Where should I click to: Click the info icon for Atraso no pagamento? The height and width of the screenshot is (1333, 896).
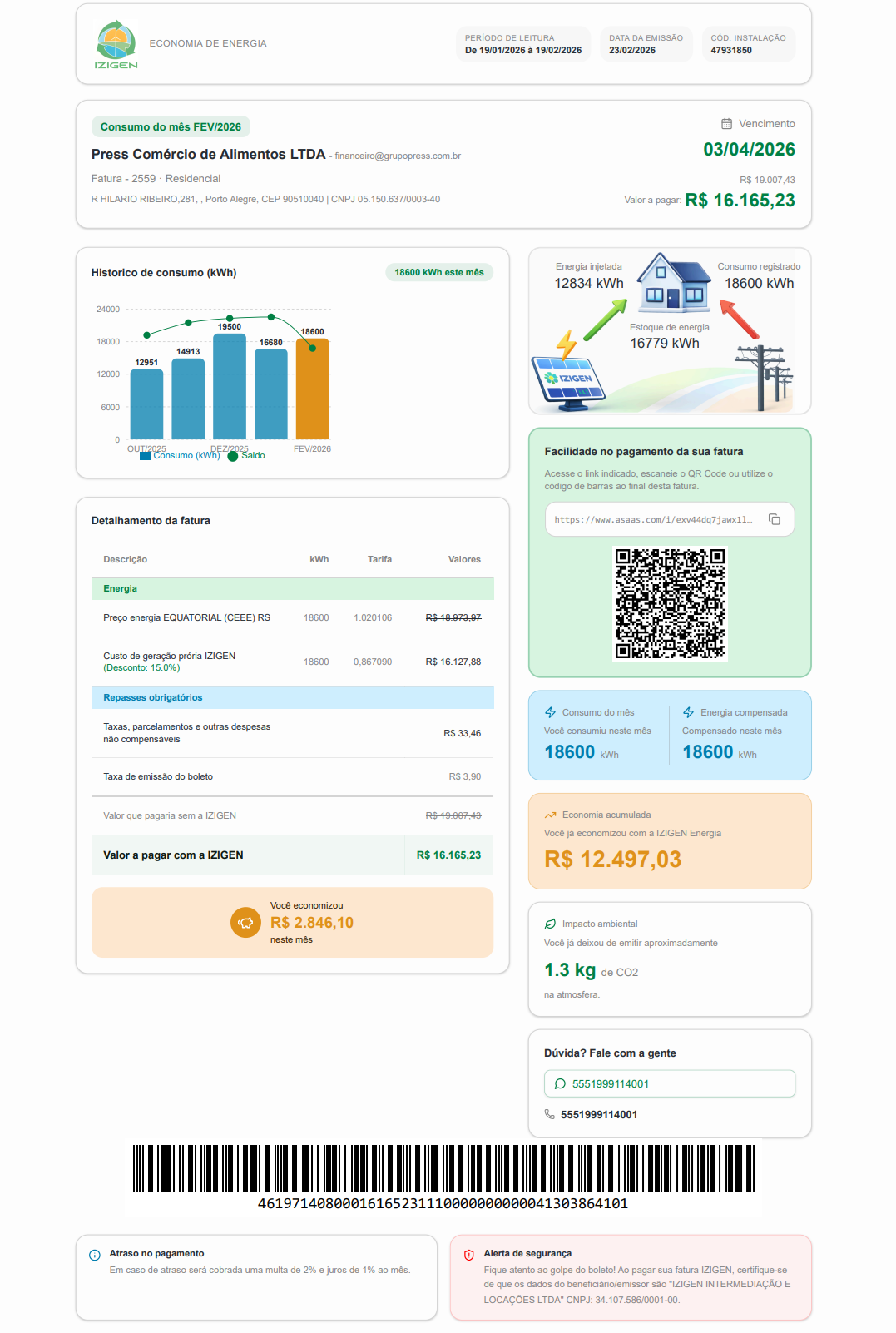pyautogui.click(x=95, y=1255)
